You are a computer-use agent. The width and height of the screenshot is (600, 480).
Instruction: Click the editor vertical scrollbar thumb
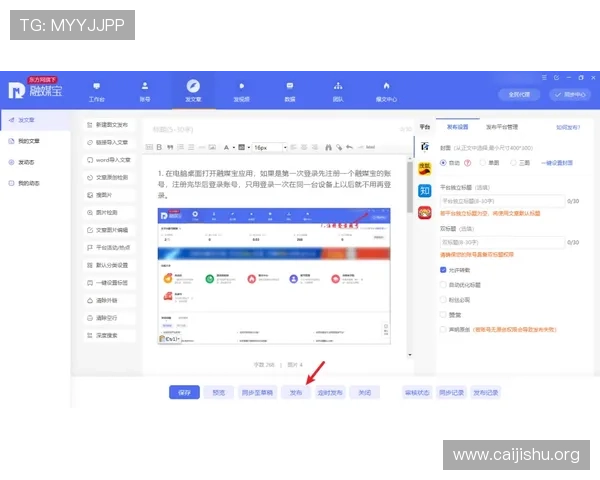tap(410, 186)
